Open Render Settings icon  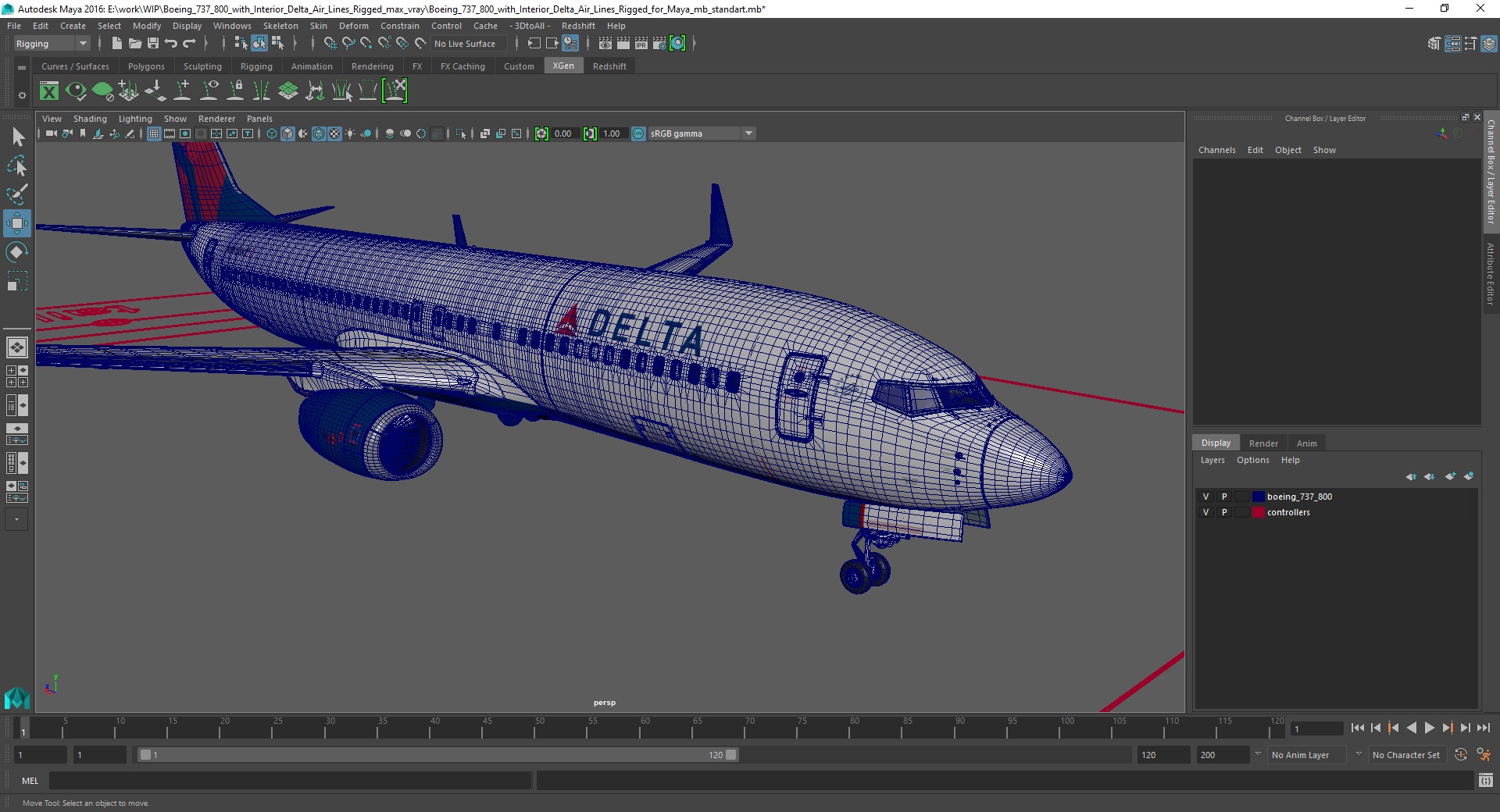[x=659, y=44]
